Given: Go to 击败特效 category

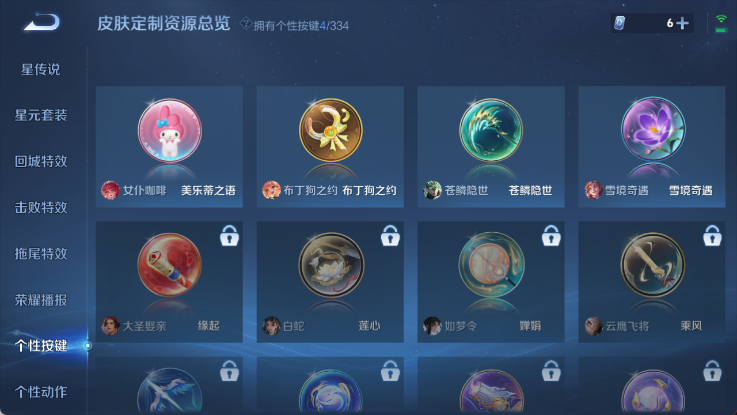Looking at the screenshot, I should (x=40, y=207).
